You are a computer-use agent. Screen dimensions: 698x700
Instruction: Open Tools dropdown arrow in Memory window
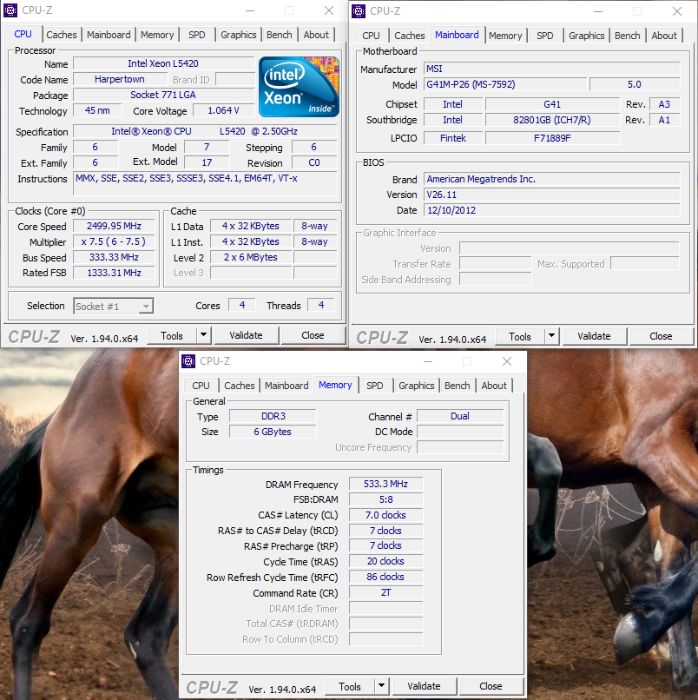[x=381, y=686]
